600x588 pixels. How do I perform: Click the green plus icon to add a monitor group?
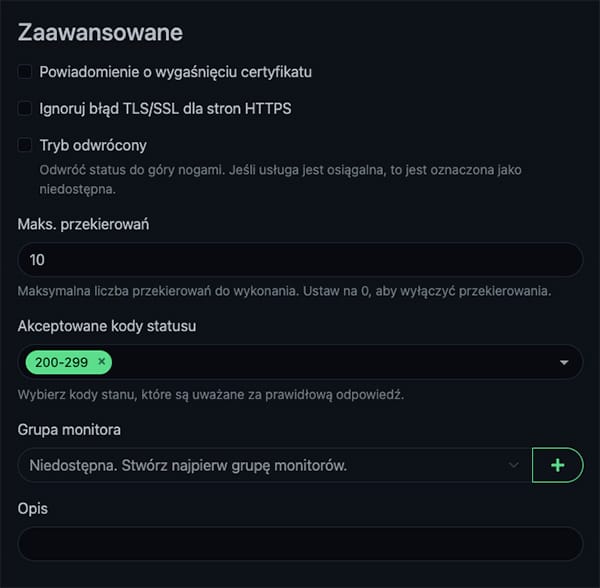point(557,465)
